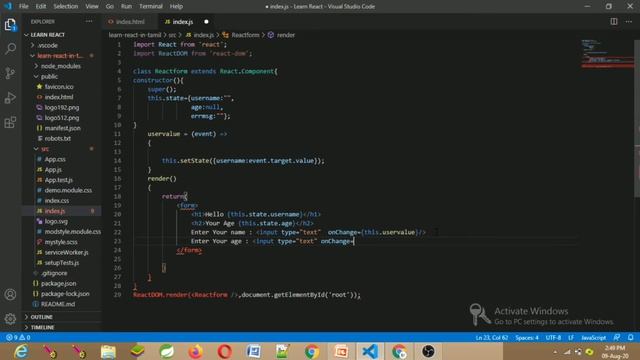Open notifications bell in status bar

[631, 338]
